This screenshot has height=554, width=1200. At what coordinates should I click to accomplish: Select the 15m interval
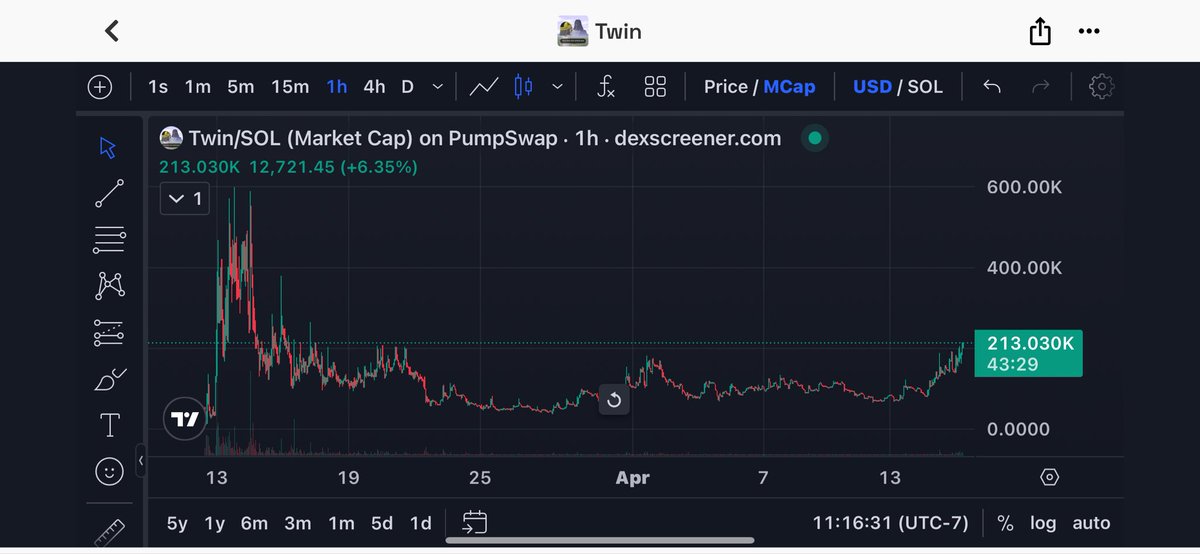tap(290, 87)
